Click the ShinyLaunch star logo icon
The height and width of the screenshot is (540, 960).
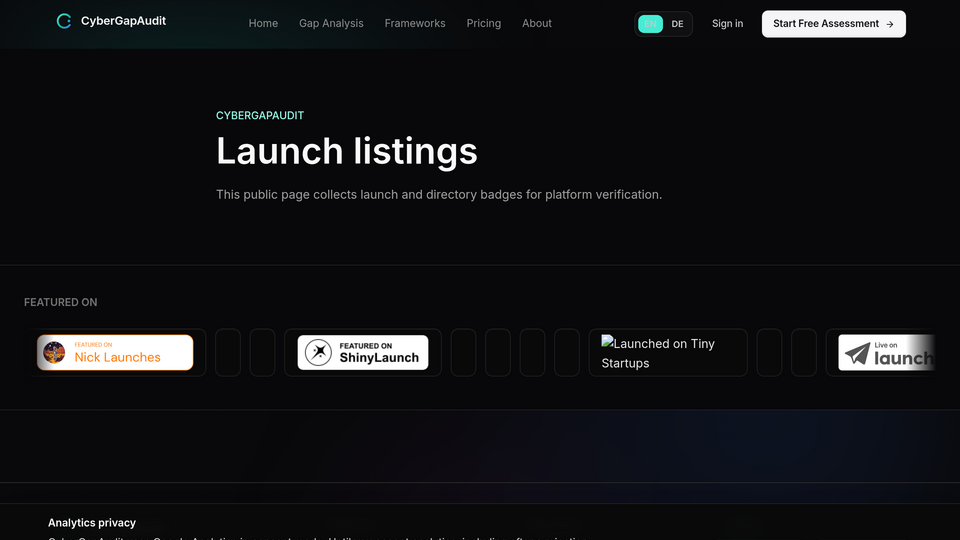tap(318, 352)
